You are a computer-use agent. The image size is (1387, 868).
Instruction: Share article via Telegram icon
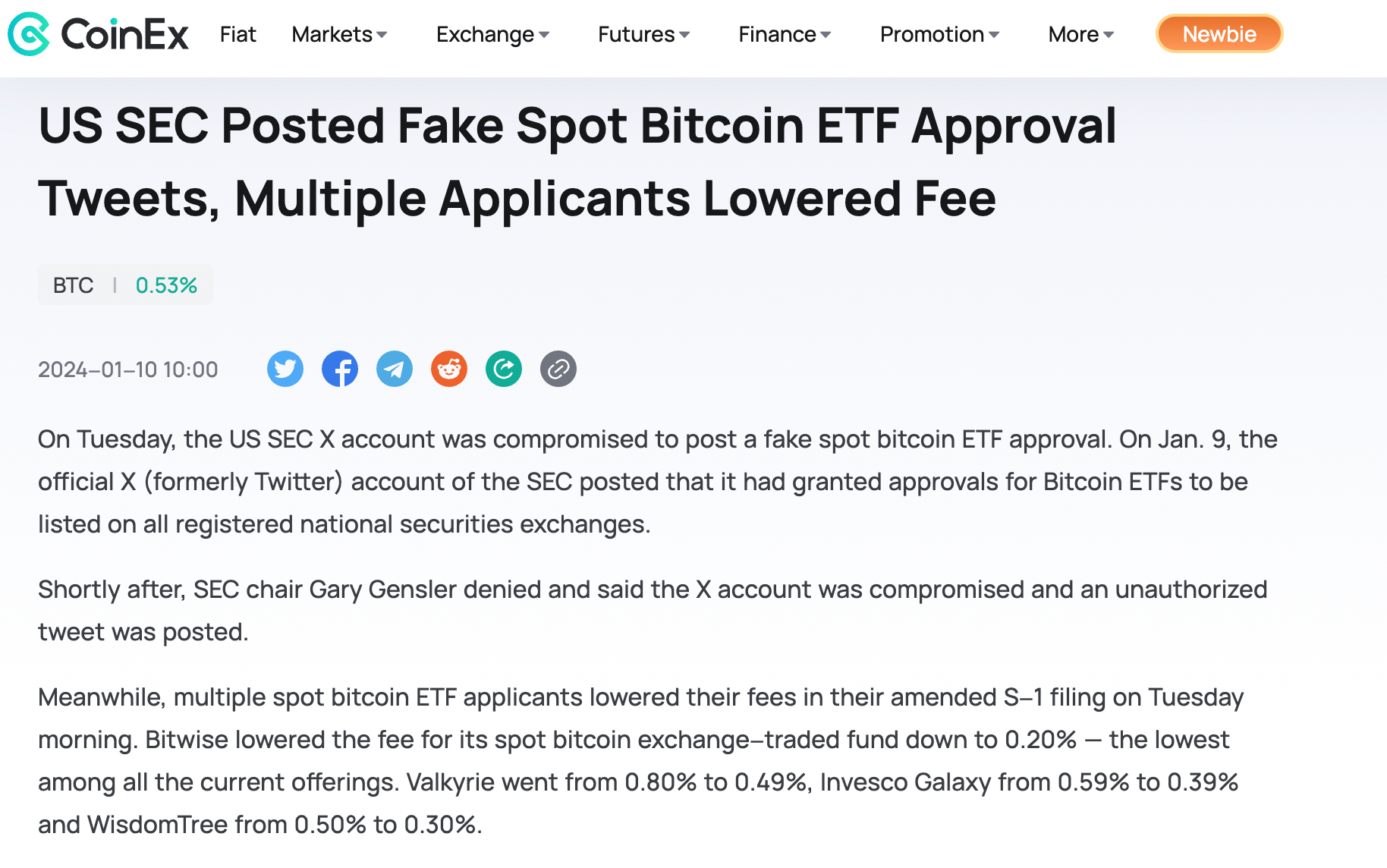coord(395,370)
